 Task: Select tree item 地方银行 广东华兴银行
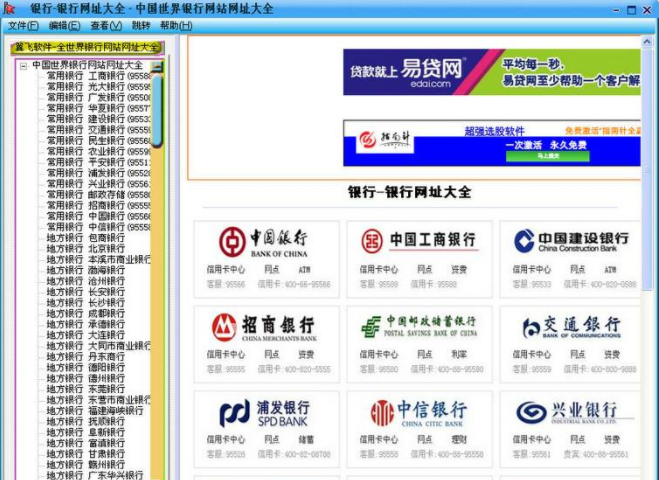point(95,475)
